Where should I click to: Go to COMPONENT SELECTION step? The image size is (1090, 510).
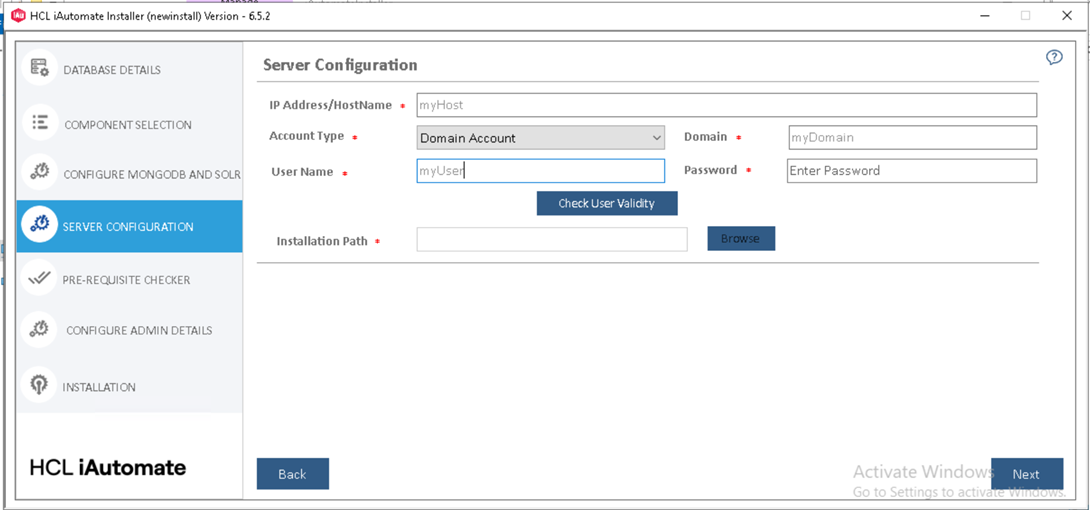coord(128,125)
